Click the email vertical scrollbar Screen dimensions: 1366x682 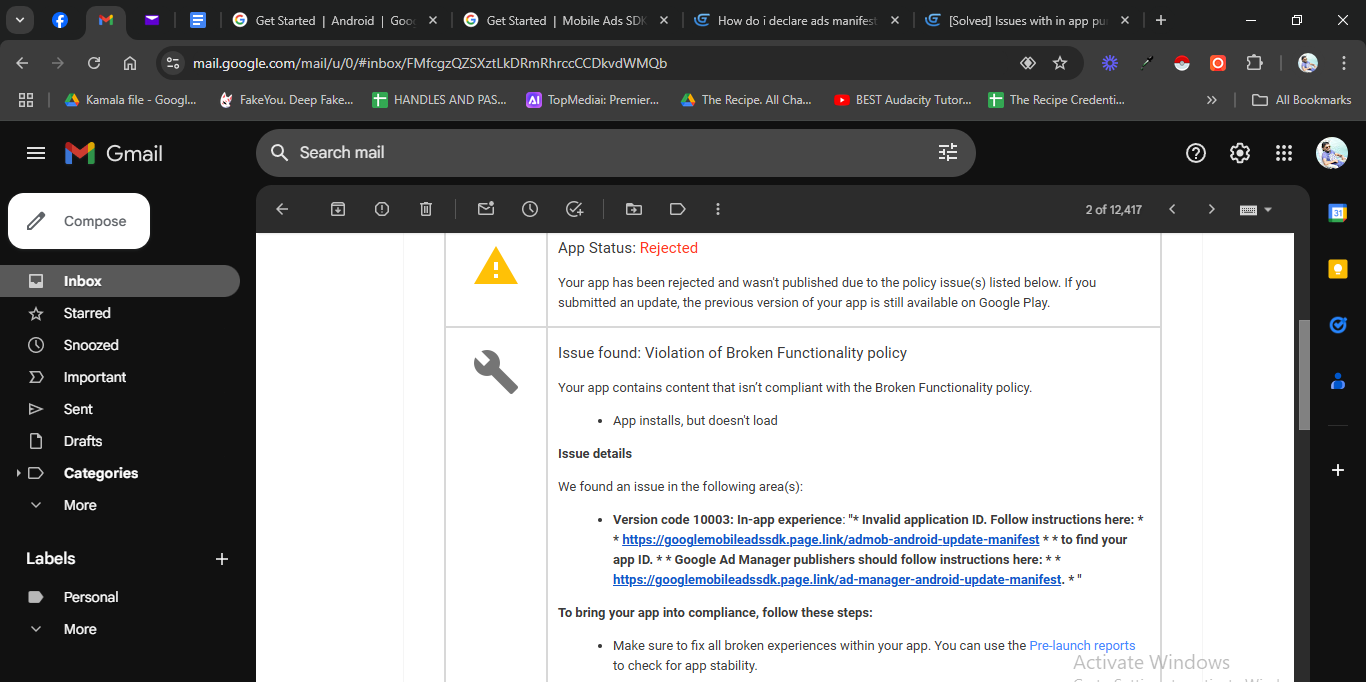coord(1304,375)
